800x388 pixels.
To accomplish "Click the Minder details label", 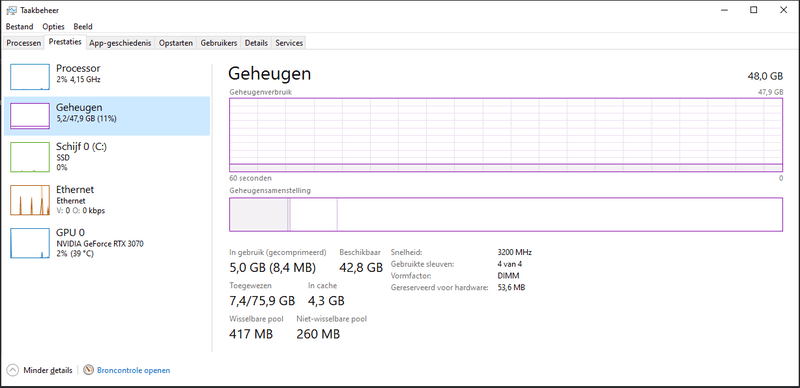I will pyautogui.click(x=48, y=370).
